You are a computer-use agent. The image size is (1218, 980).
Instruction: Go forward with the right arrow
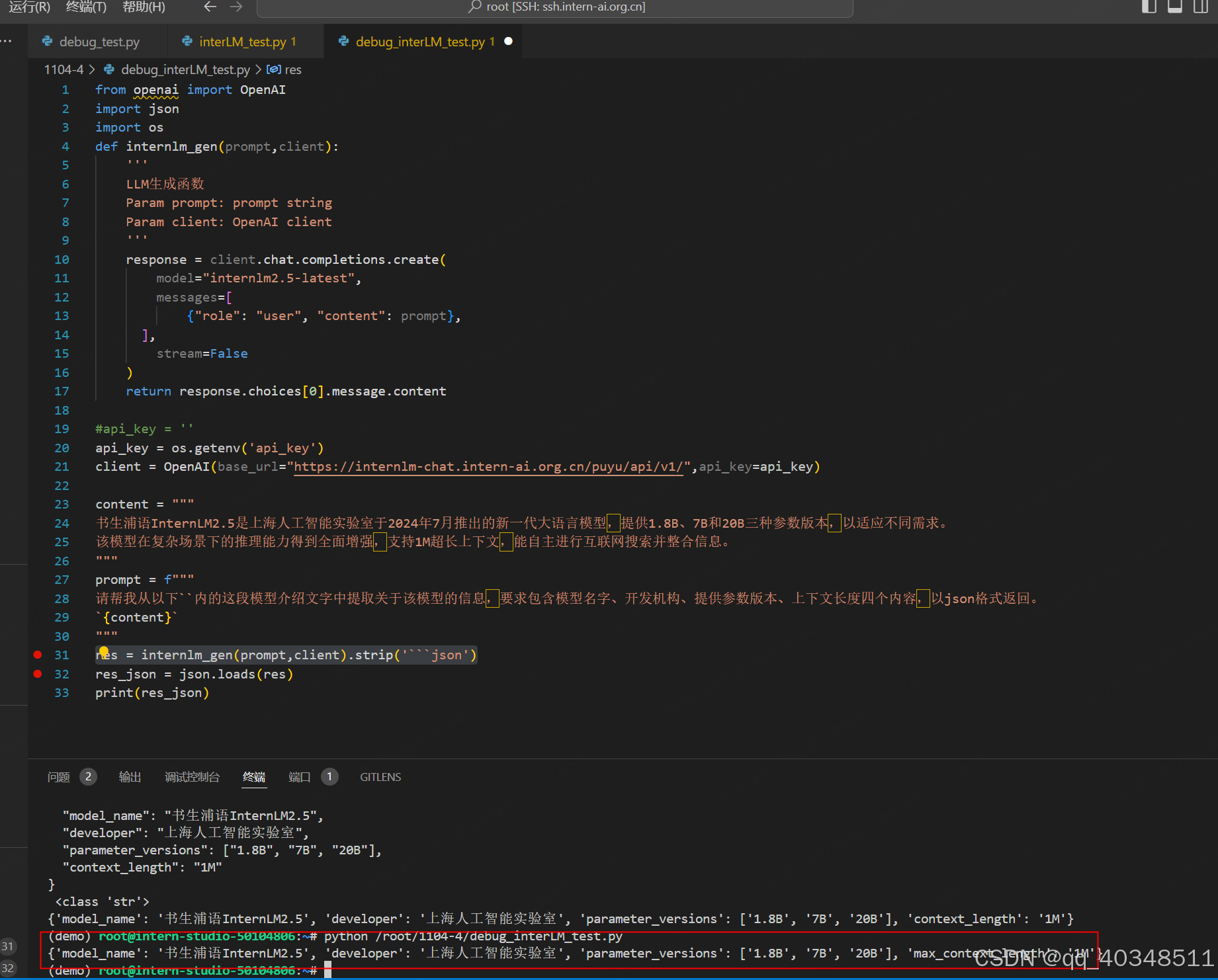click(236, 7)
